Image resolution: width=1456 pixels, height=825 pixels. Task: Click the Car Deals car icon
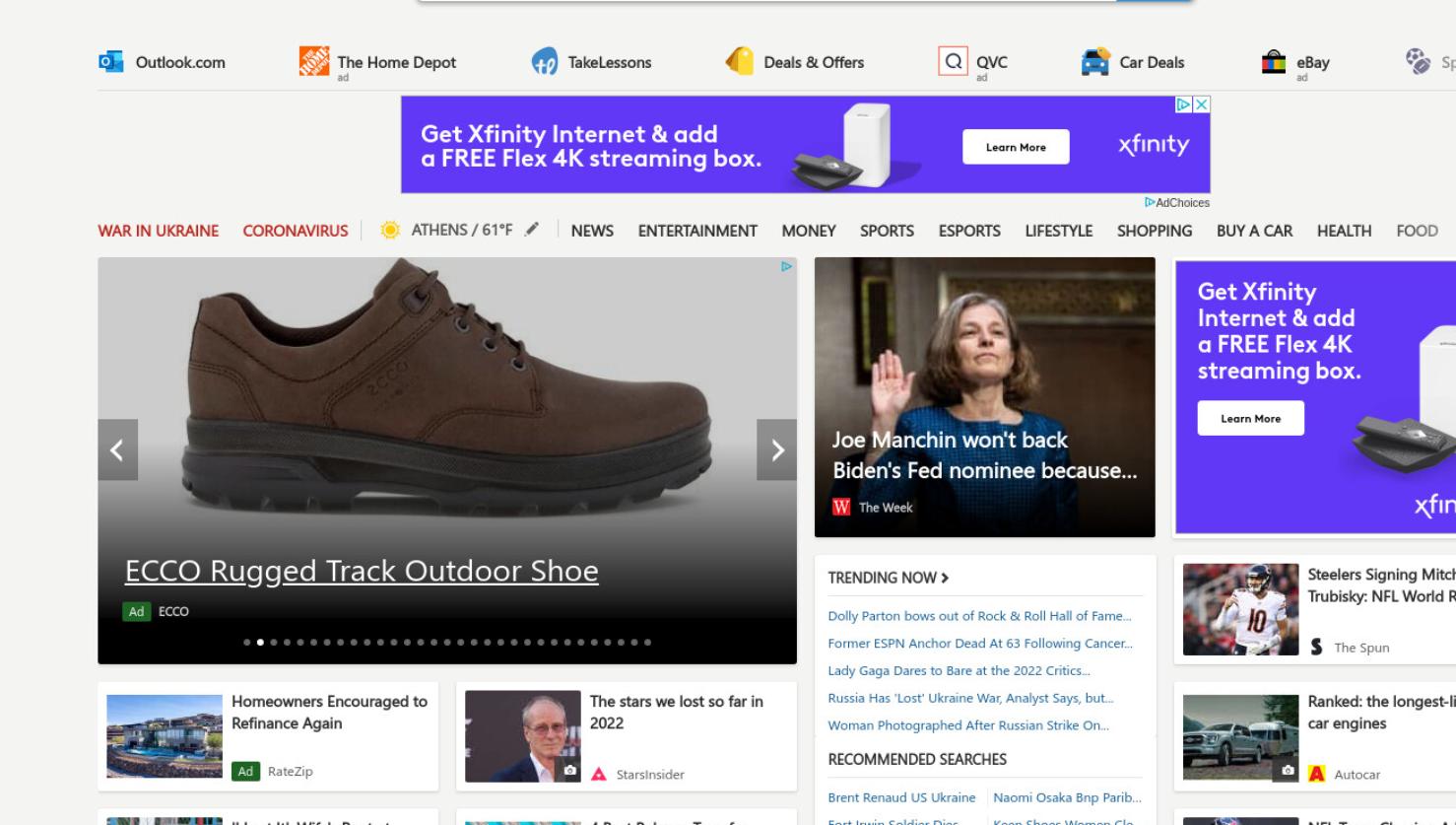(1095, 62)
